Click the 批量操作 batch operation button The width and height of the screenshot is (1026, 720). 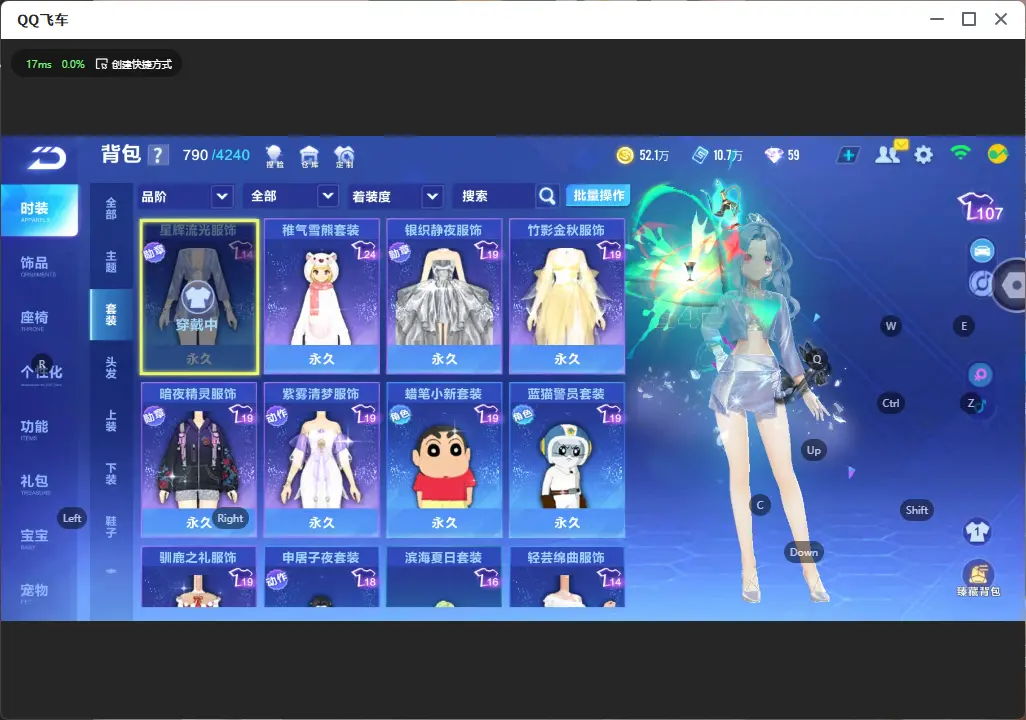click(x=598, y=196)
